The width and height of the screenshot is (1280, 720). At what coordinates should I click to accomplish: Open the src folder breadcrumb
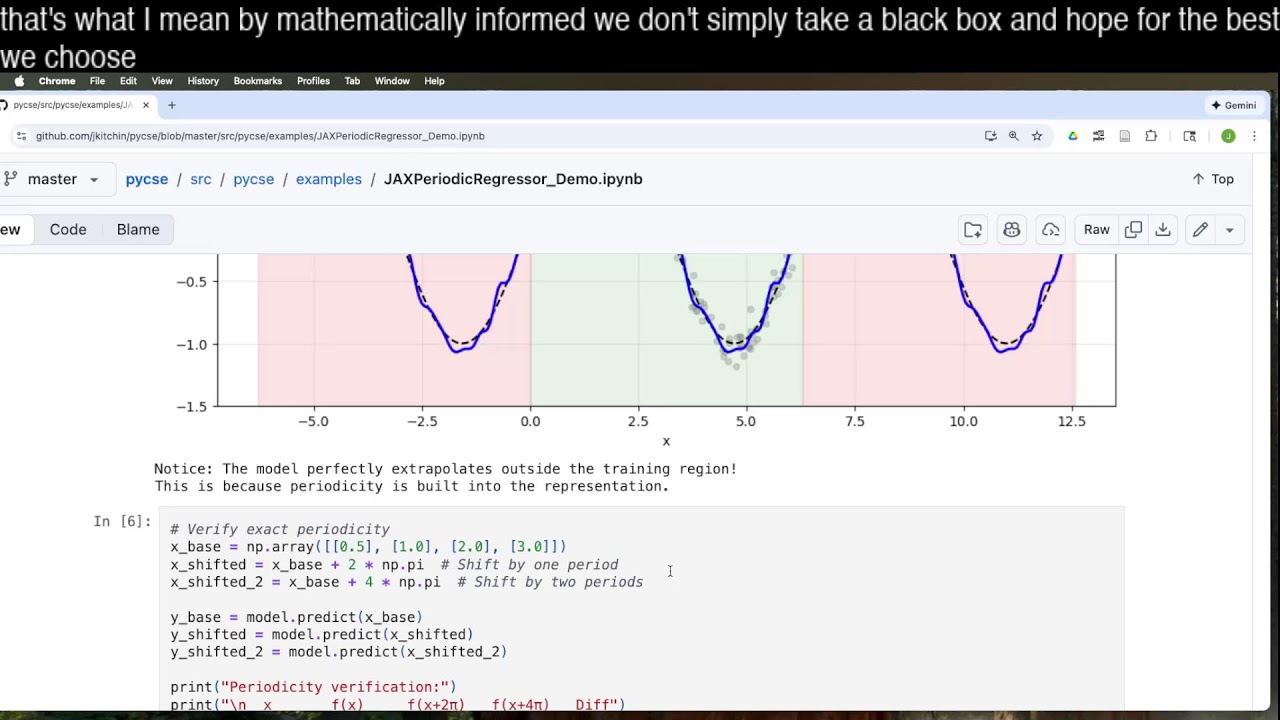[201, 179]
